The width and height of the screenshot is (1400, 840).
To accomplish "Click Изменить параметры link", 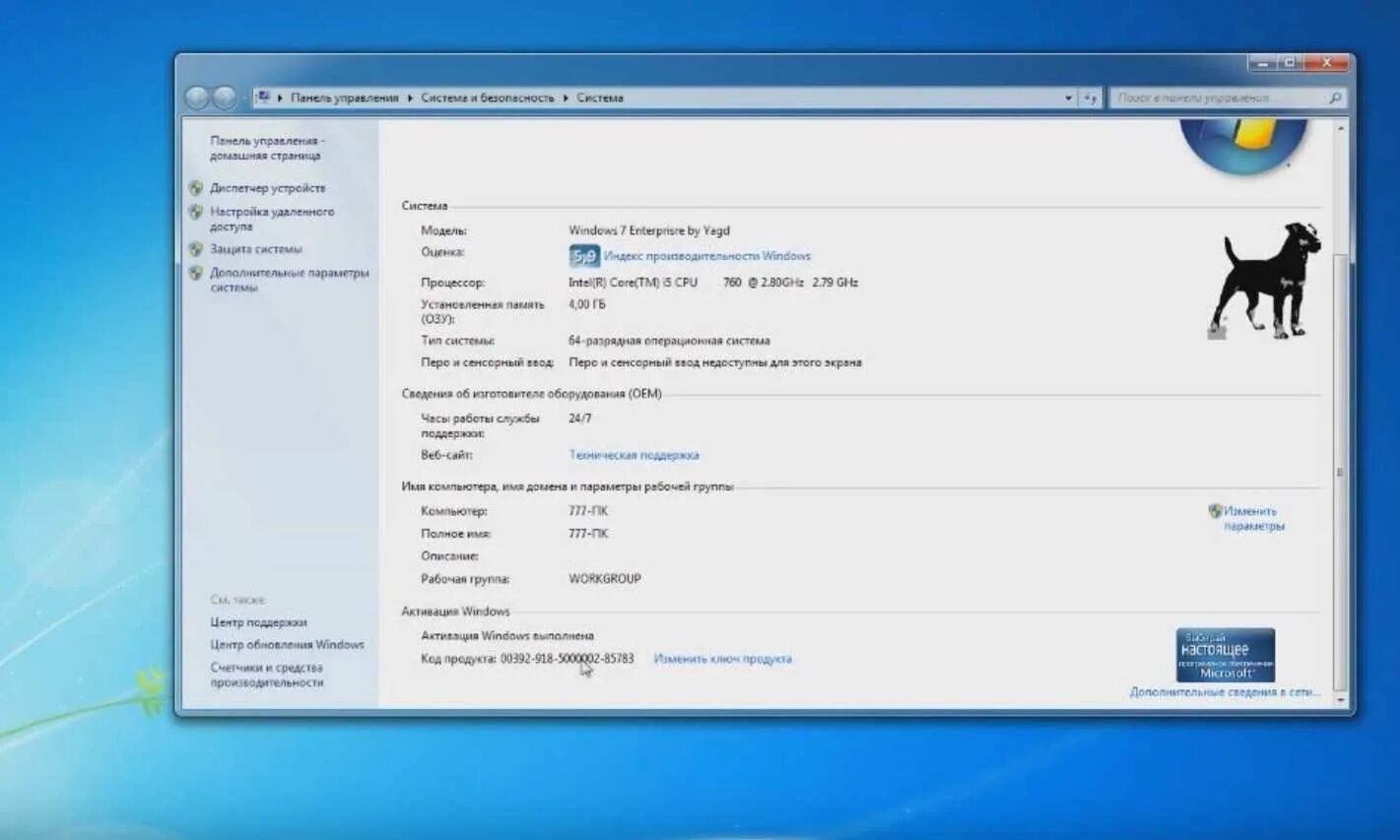I will click(x=1253, y=518).
